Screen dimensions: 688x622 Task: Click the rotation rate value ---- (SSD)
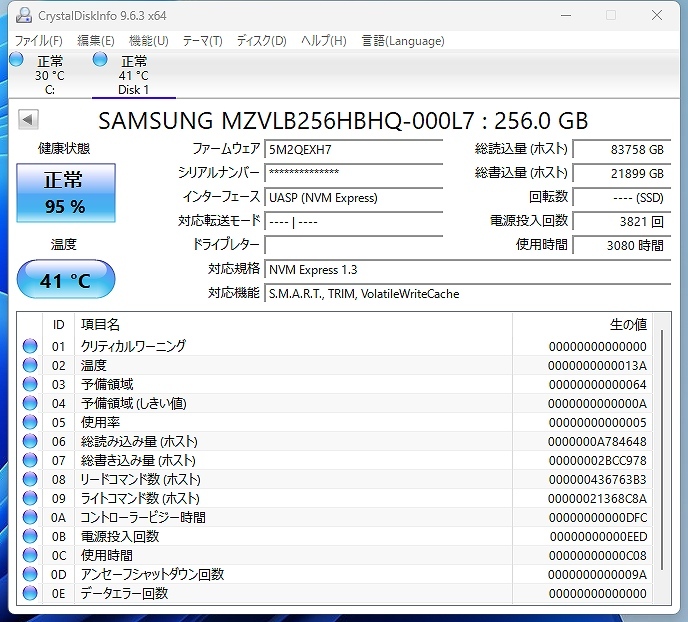(x=622, y=197)
